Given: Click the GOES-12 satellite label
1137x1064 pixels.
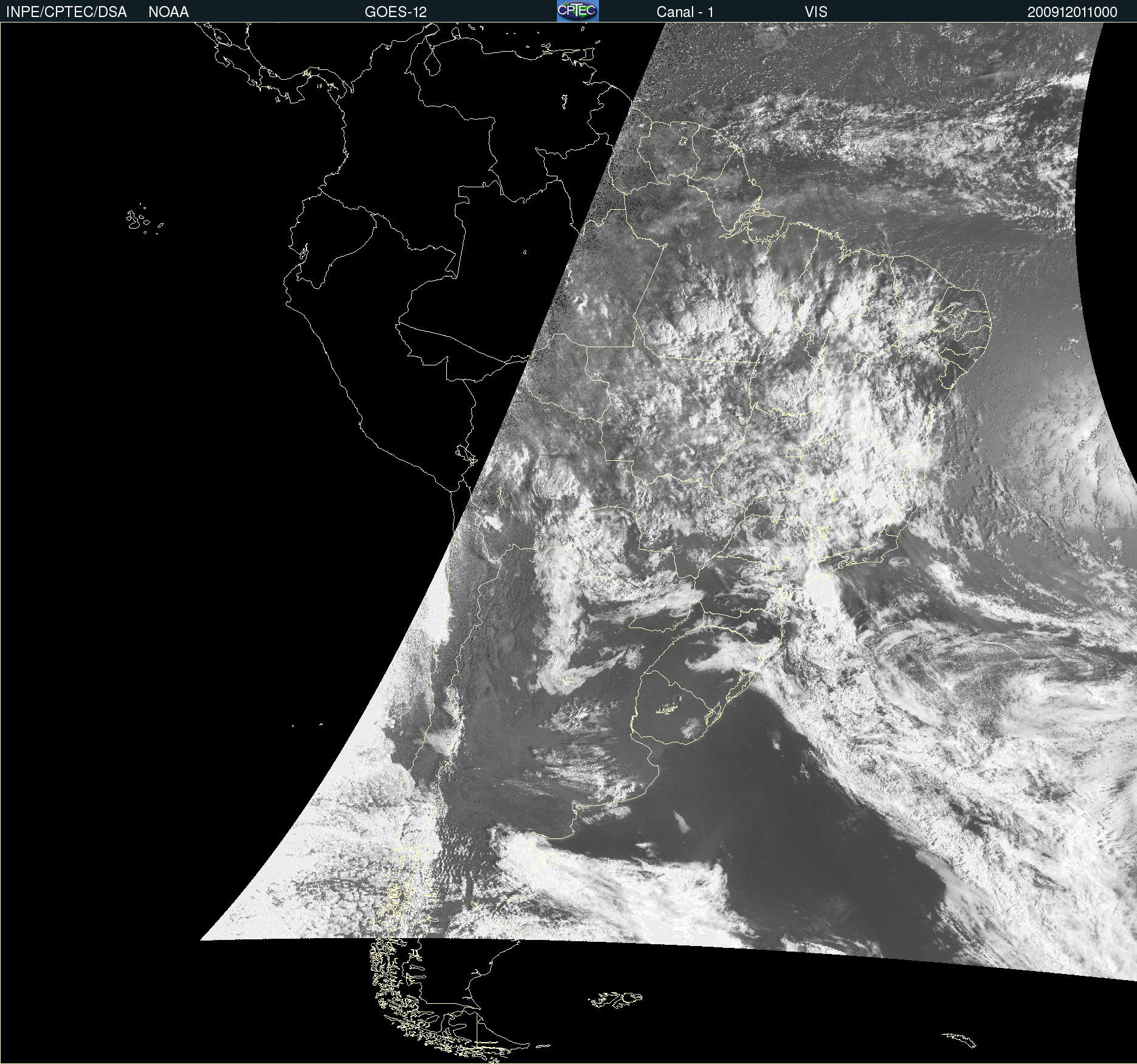Looking at the screenshot, I should tap(396, 12).
